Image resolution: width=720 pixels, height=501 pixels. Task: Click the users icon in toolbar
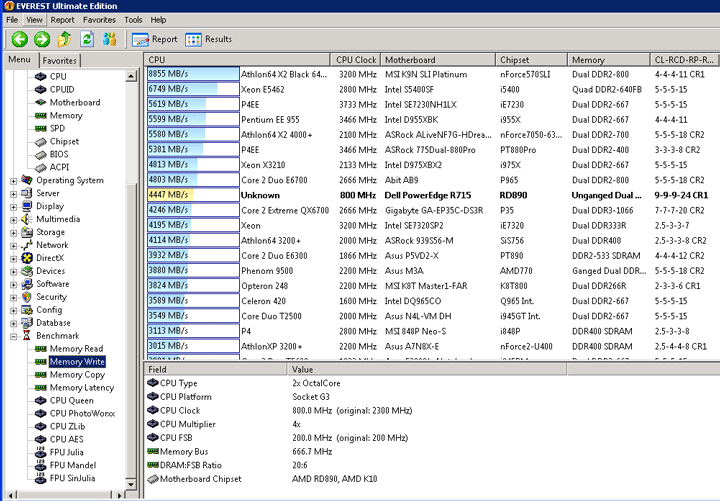pyautogui.click(x=109, y=39)
